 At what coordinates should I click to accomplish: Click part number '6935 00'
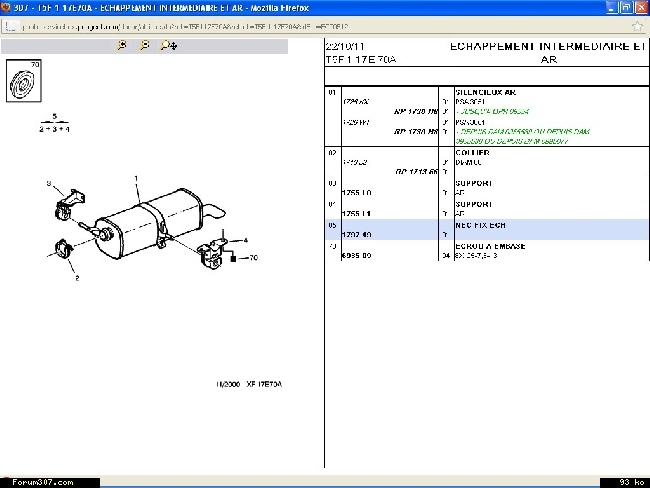[357, 255]
